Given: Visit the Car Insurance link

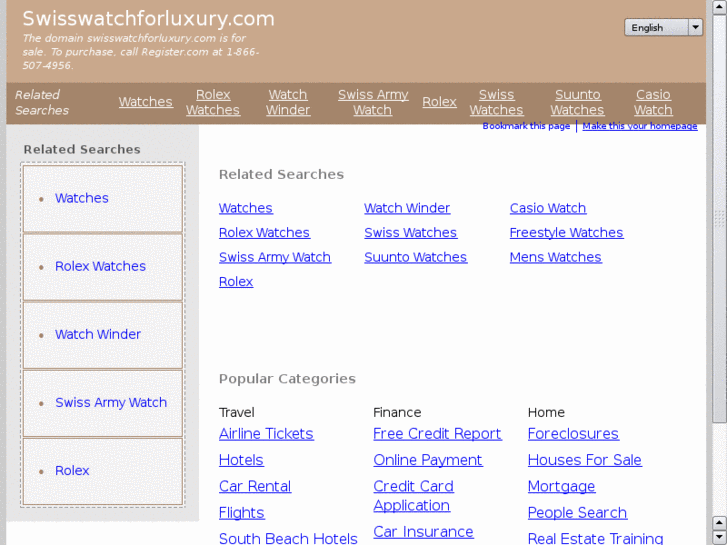Looking at the screenshot, I should [423, 532].
